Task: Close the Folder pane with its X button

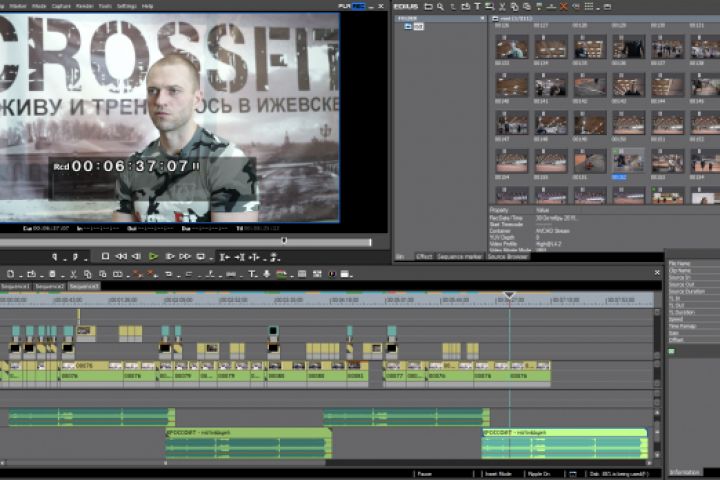Action: (x=482, y=18)
